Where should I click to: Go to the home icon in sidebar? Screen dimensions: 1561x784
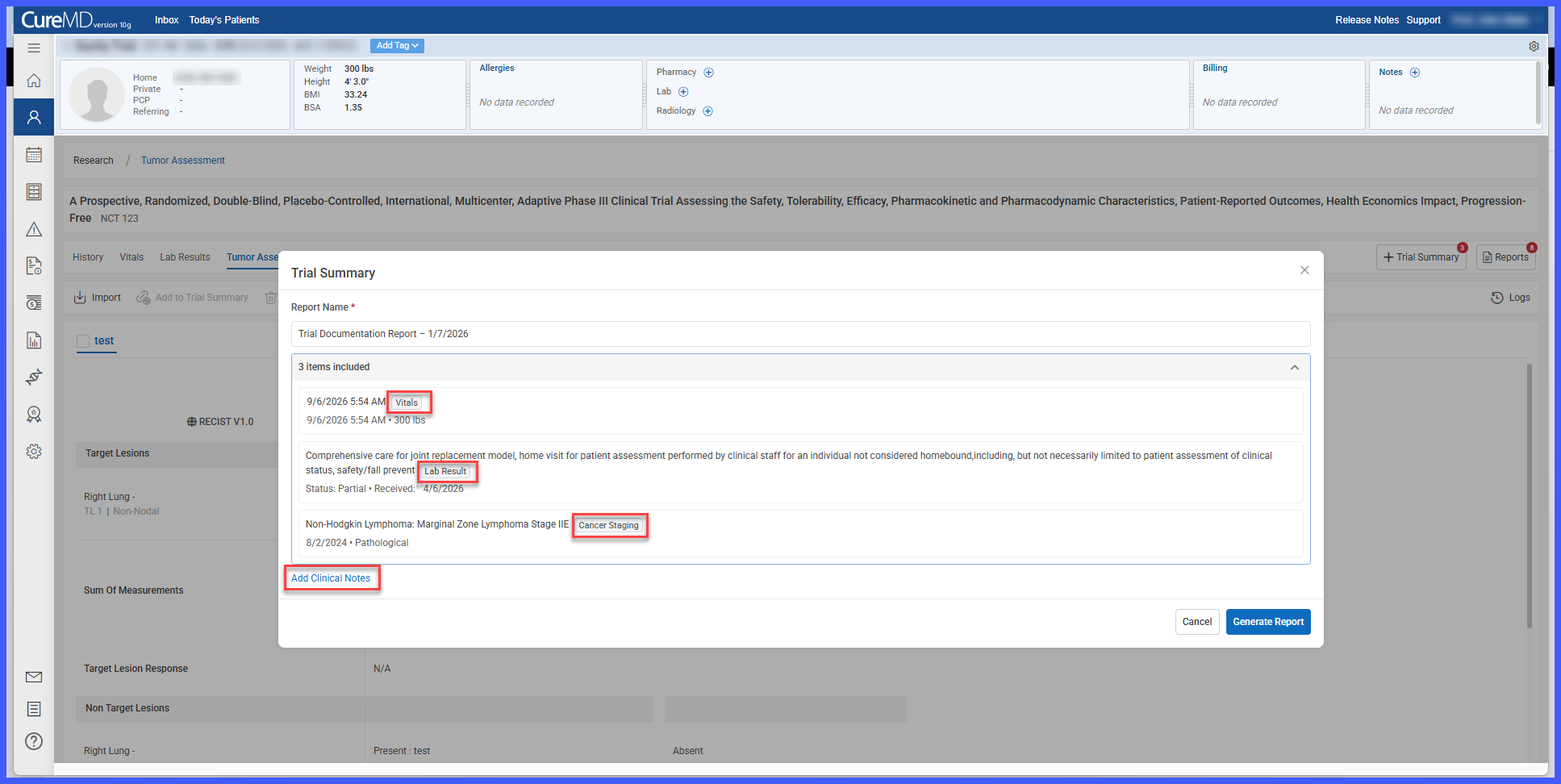coord(34,81)
